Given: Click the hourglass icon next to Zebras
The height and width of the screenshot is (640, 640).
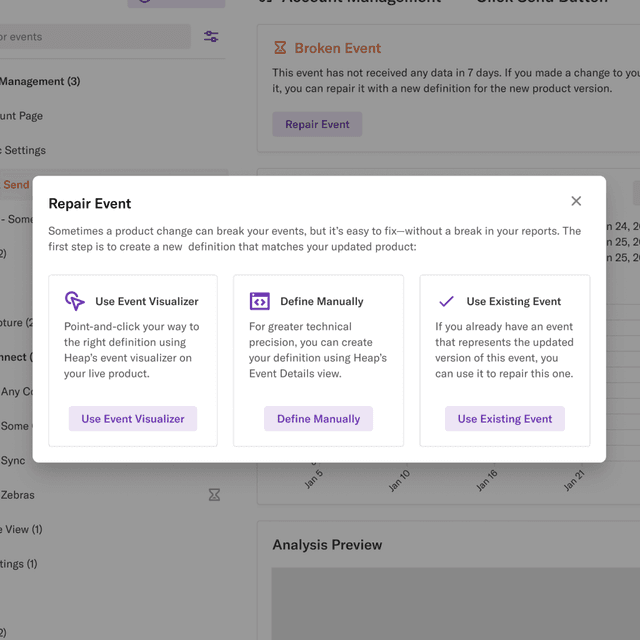Looking at the screenshot, I should 214,495.
